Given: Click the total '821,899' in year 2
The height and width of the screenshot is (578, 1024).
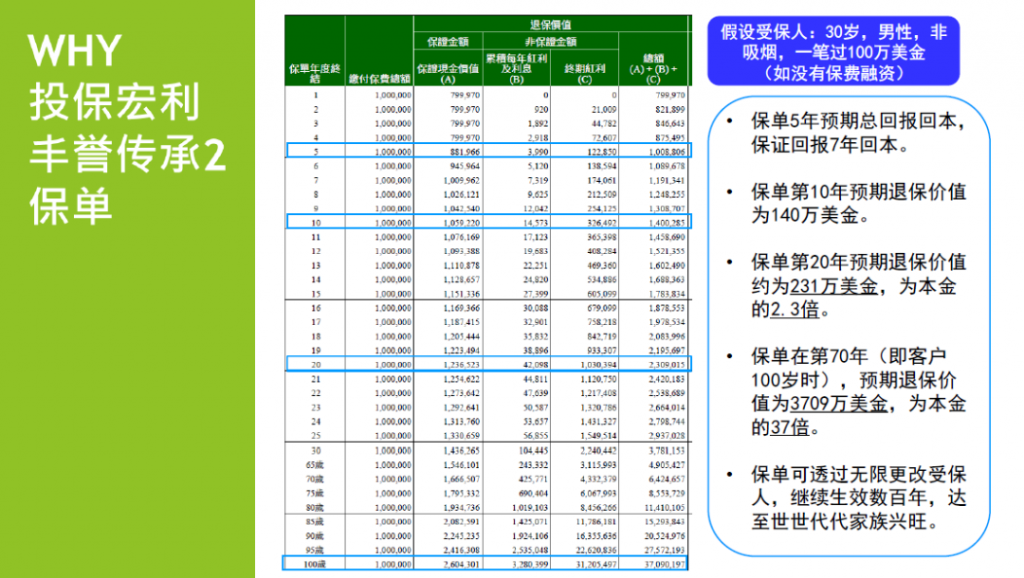Looking at the screenshot, I should pyautogui.click(x=670, y=109).
